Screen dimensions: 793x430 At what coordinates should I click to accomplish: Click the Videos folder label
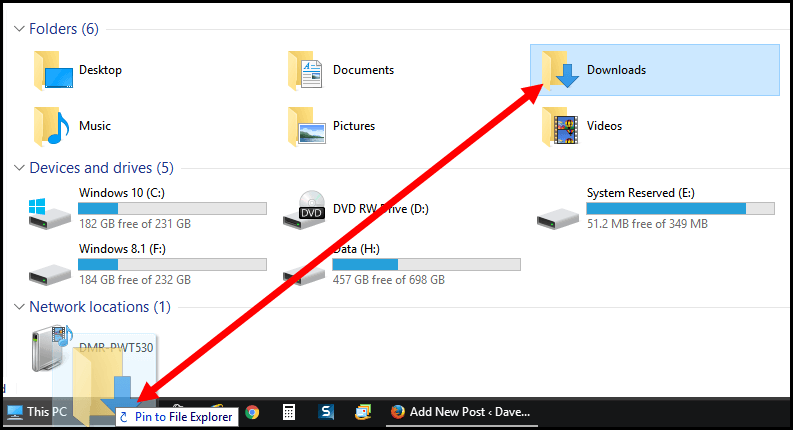click(604, 126)
